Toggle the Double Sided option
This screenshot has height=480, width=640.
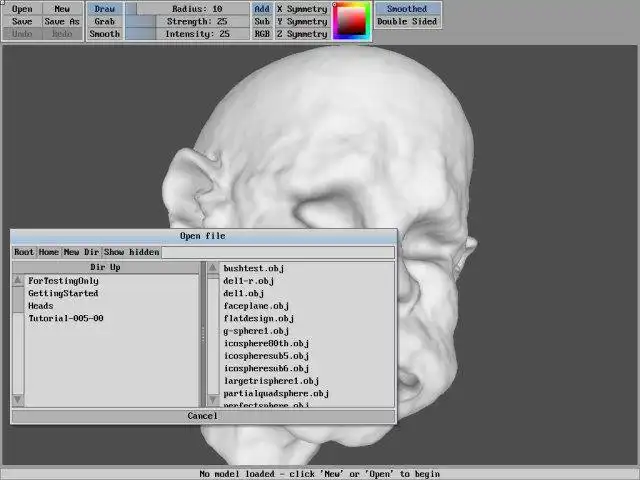pyautogui.click(x=407, y=21)
